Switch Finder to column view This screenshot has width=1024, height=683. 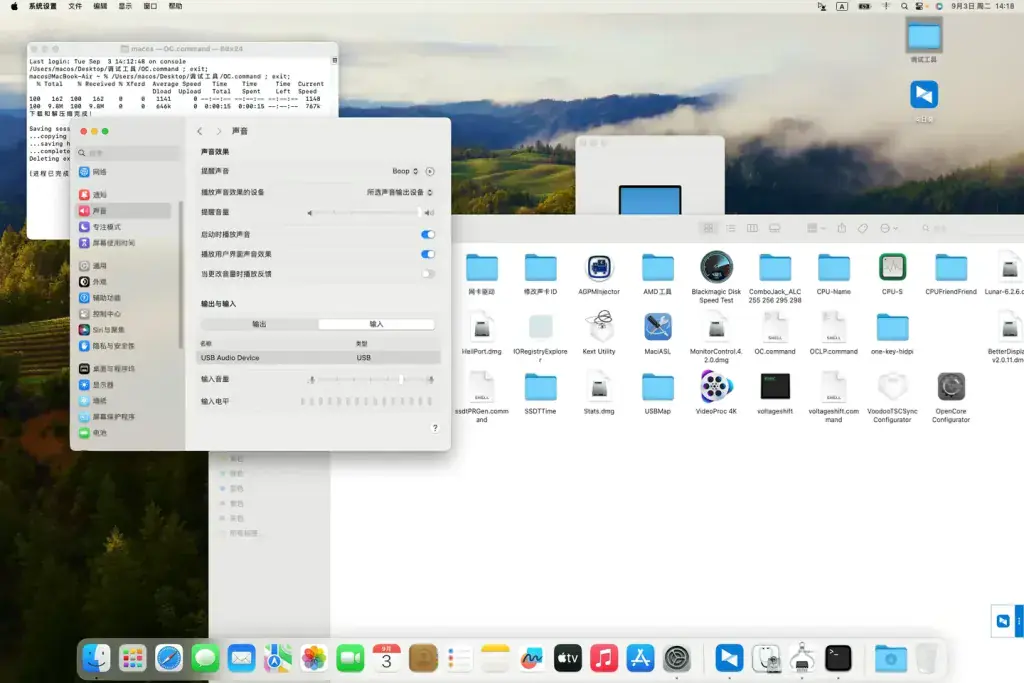pyautogui.click(x=752, y=228)
